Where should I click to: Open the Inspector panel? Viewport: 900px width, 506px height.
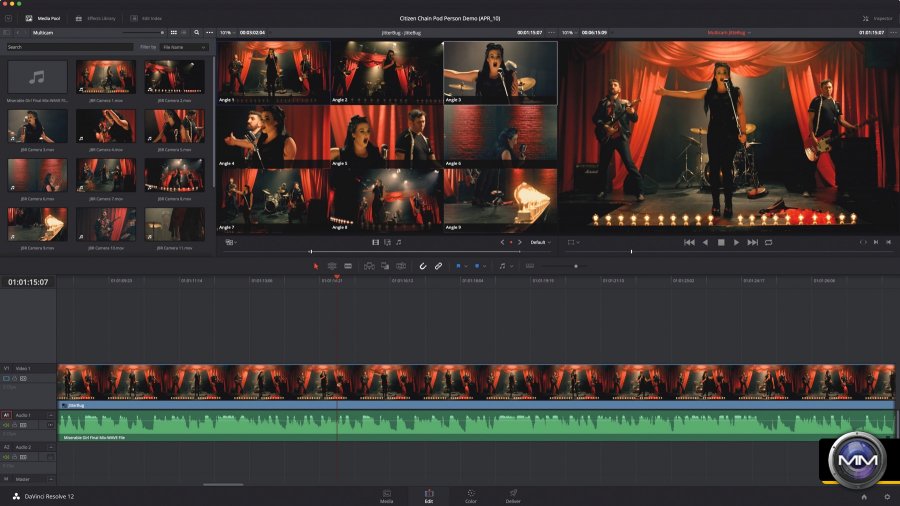pos(878,18)
